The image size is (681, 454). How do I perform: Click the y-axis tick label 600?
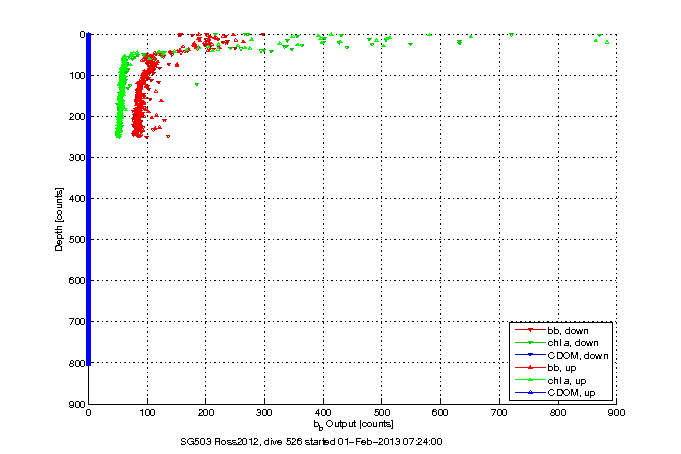click(77, 281)
